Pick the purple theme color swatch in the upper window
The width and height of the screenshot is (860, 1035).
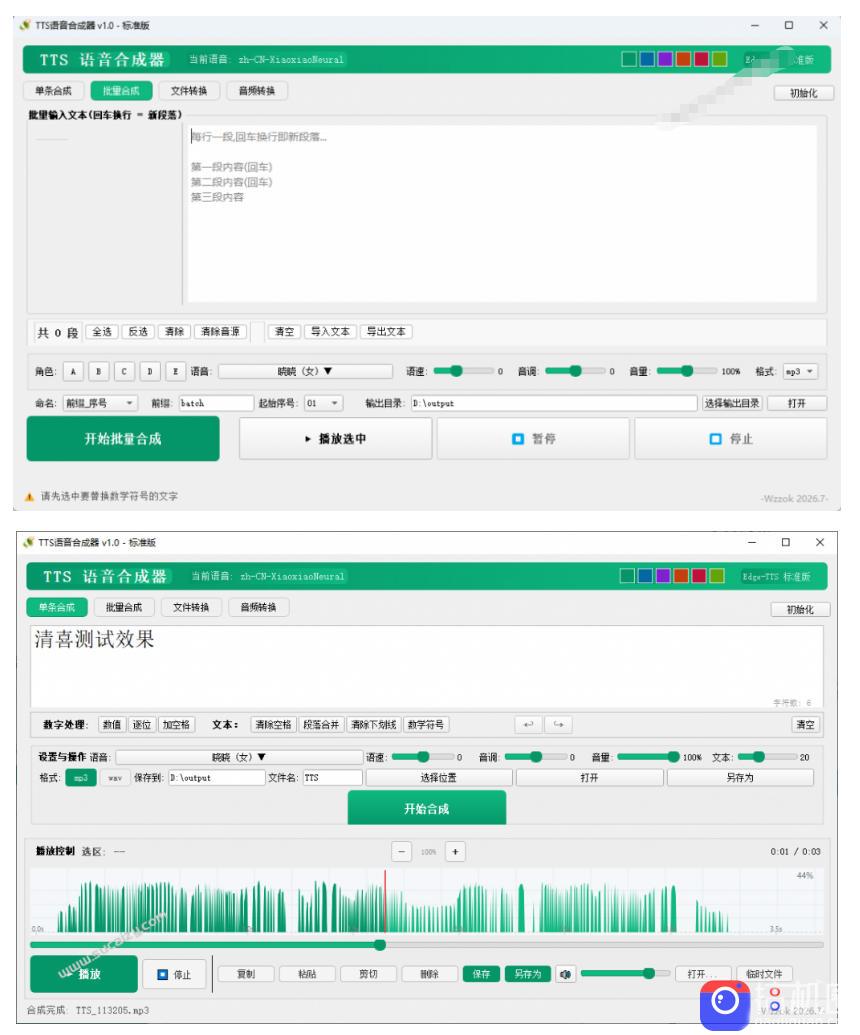coord(665,59)
